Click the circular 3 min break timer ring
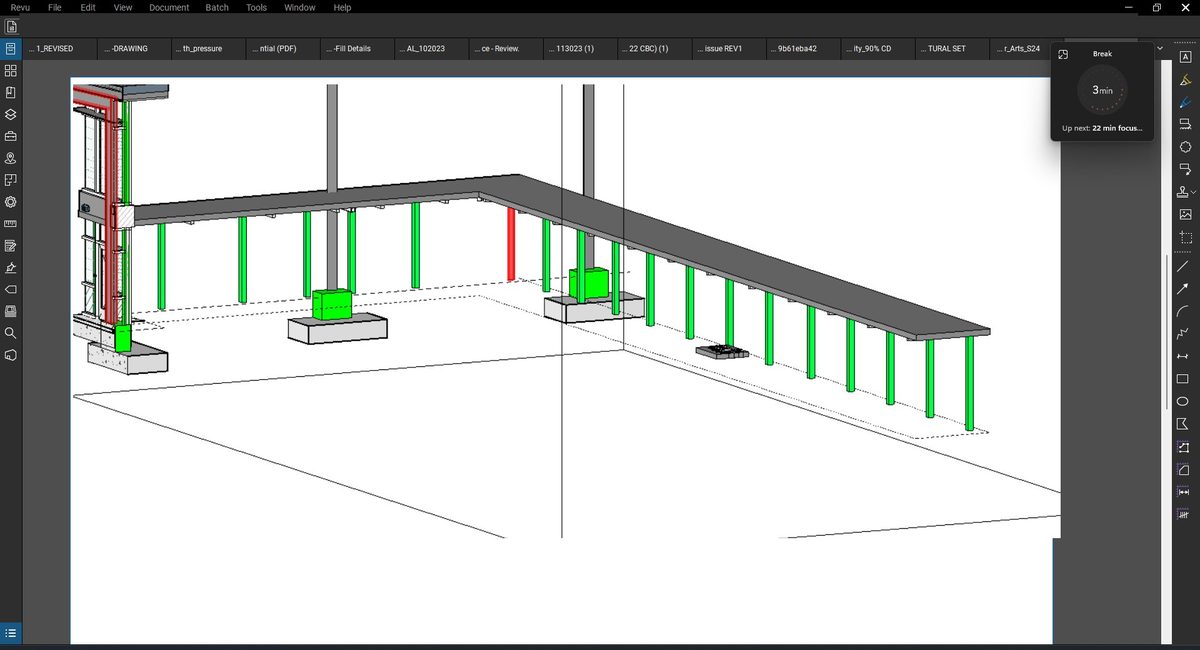1200x650 pixels. pyautogui.click(x=1103, y=90)
